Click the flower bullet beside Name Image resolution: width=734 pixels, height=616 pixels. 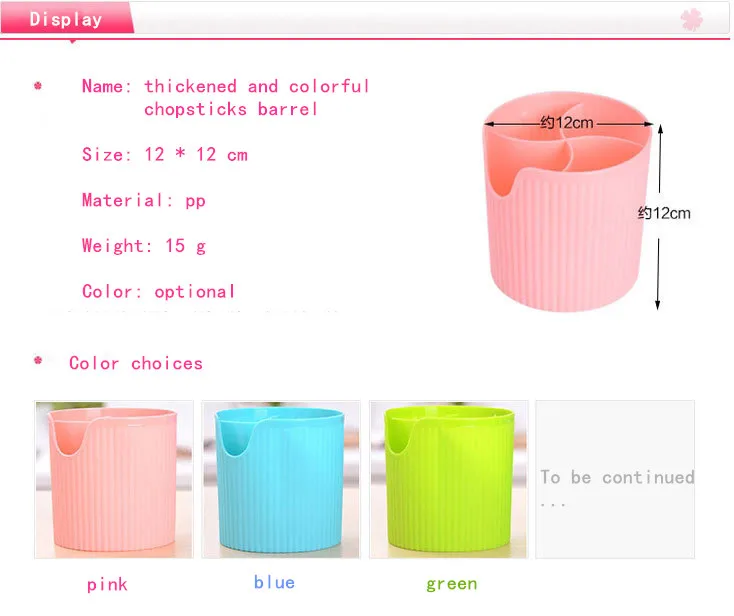tap(38, 86)
